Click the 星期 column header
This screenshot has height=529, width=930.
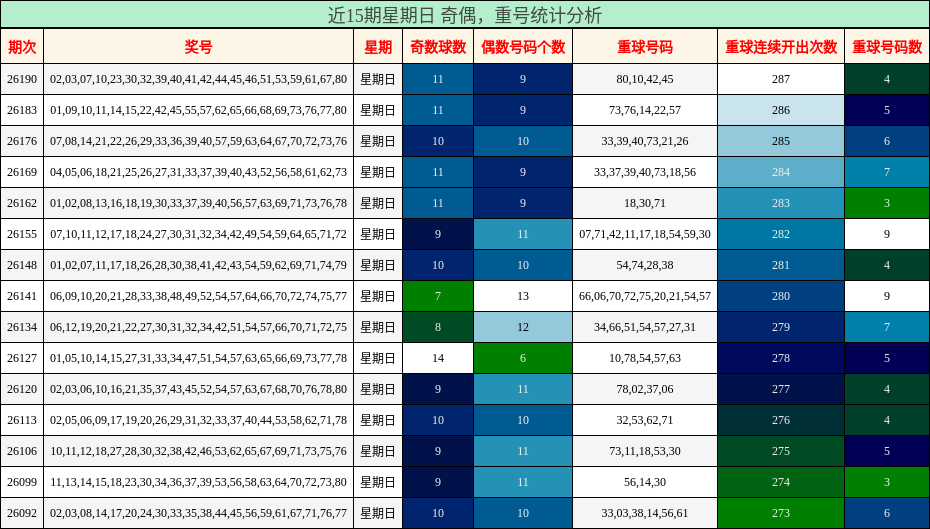pos(378,47)
